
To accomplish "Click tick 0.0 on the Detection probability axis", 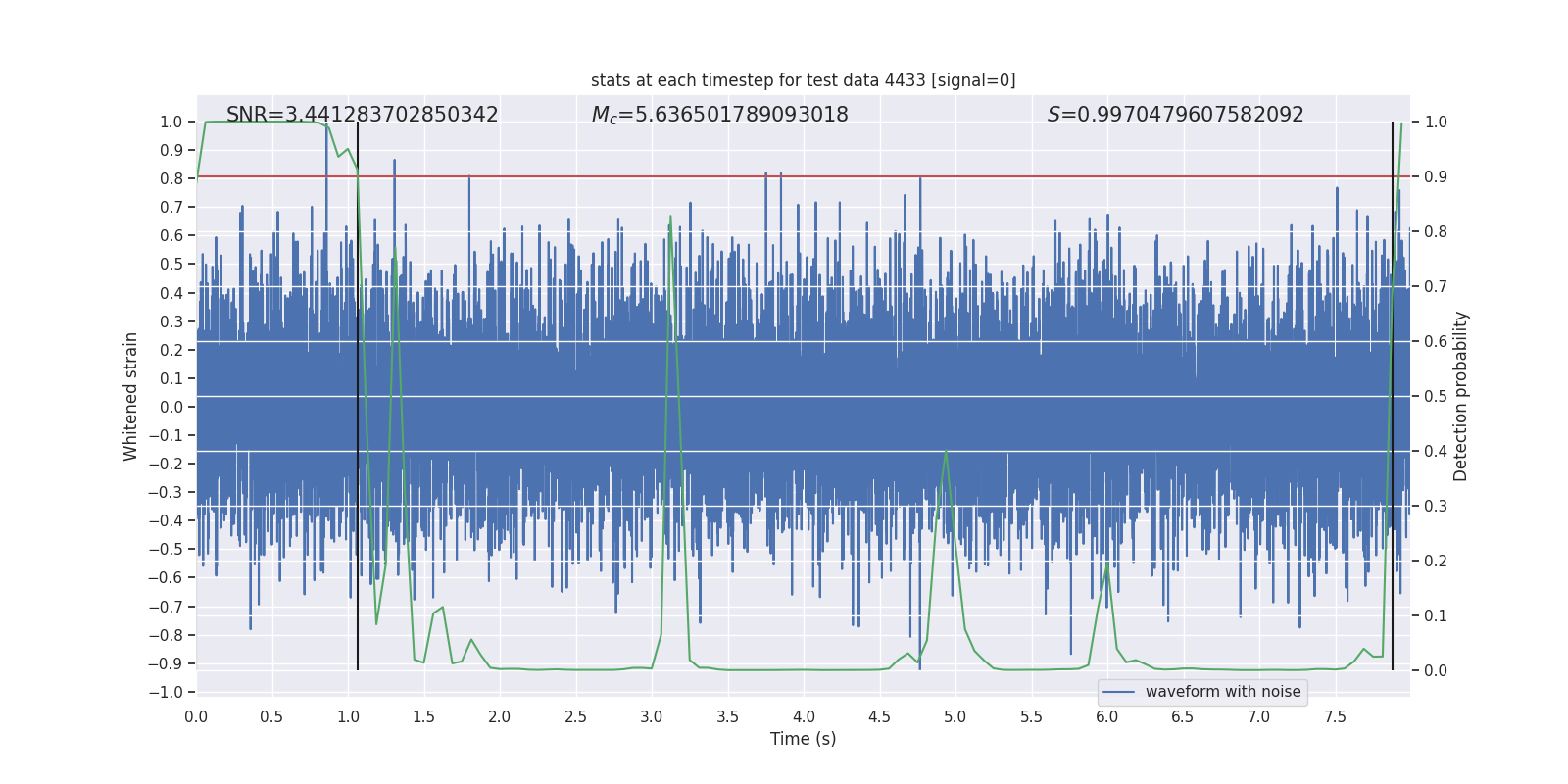I will [1436, 670].
